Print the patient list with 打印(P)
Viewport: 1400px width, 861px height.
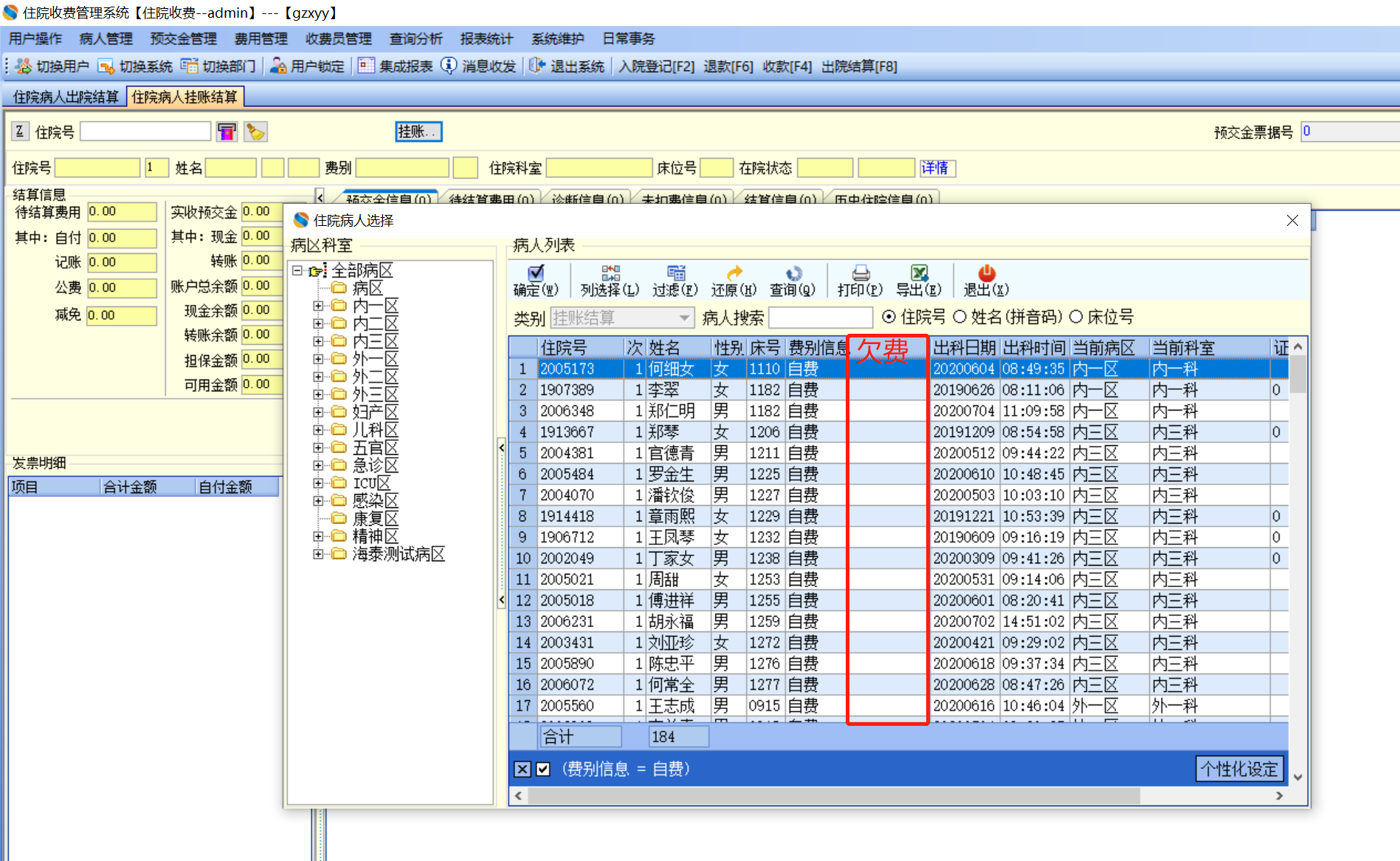tap(861, 281)
